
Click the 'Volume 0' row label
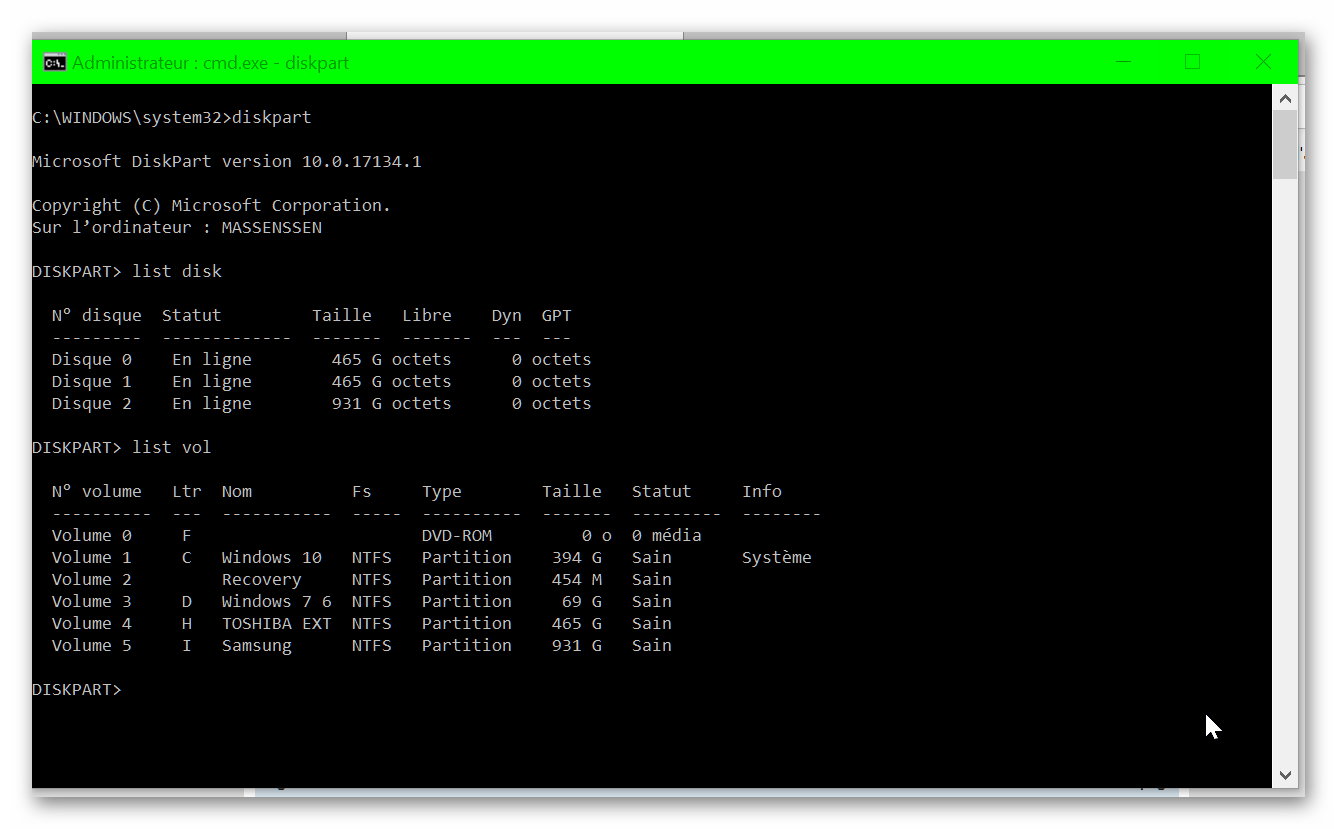point(92,536)
